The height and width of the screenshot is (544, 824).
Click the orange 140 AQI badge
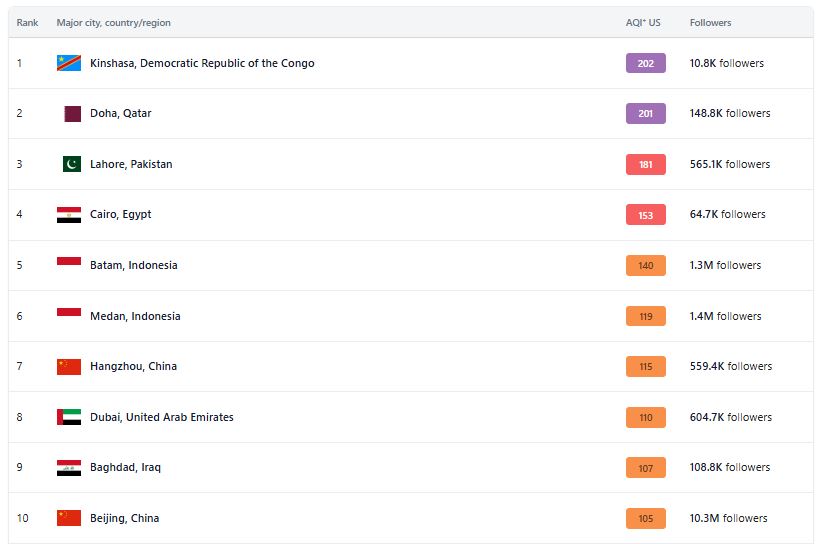(x=645, y=266)
